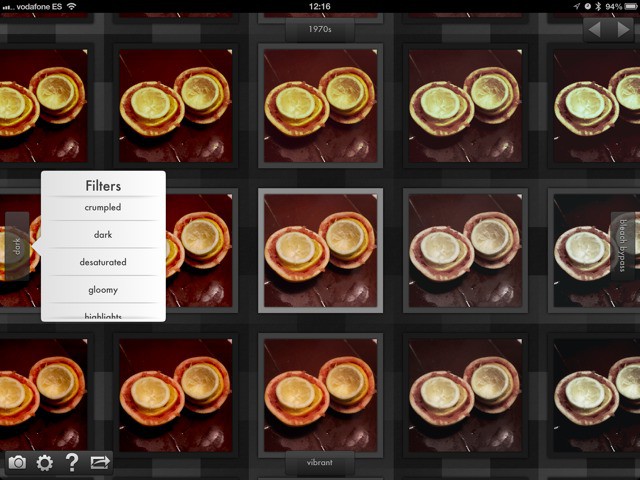Tap the Wi-Fi icon in status bar

click(x=71, y=6)
